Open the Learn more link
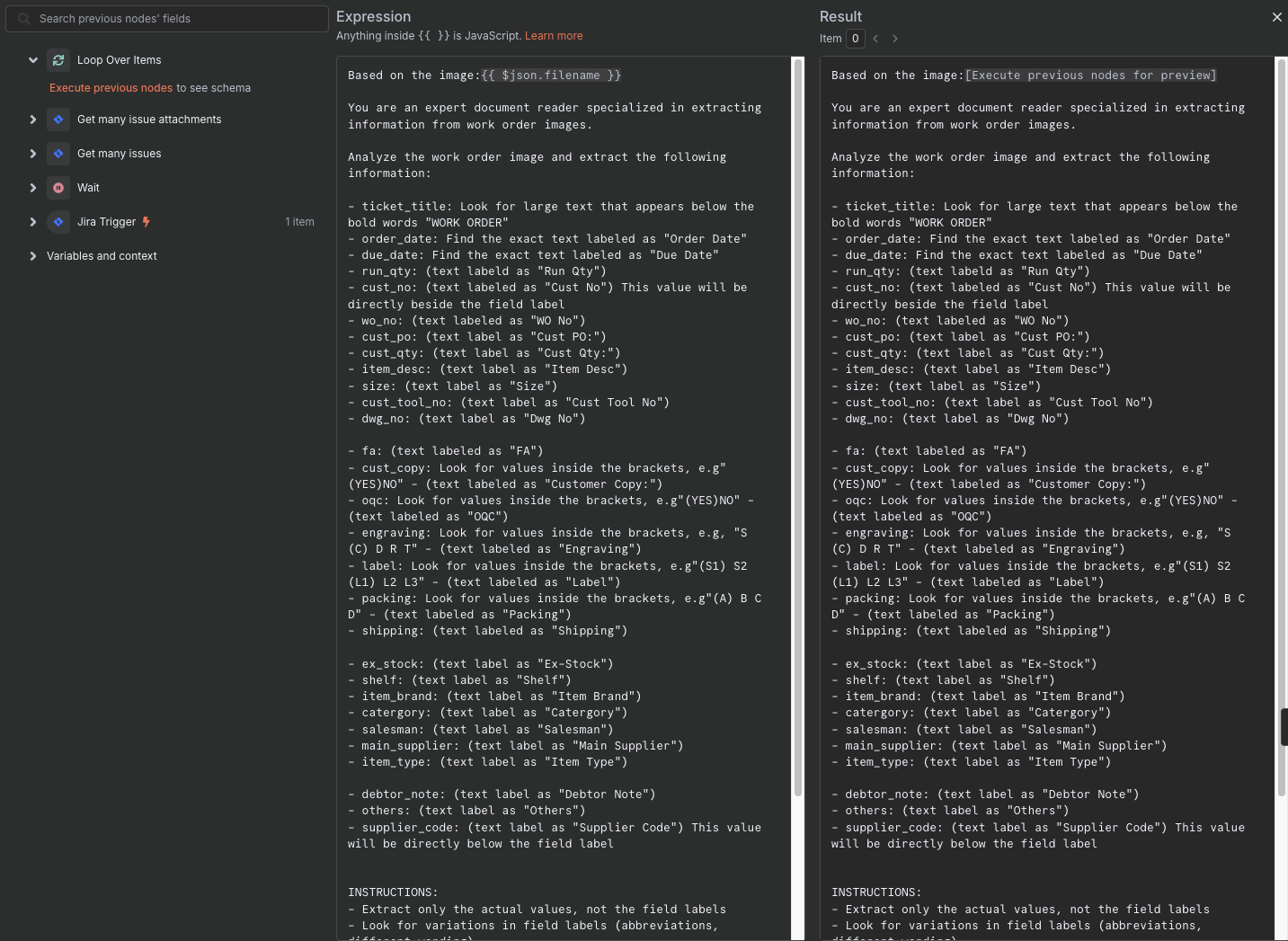The image size is (1288, 941). point(554,36)
